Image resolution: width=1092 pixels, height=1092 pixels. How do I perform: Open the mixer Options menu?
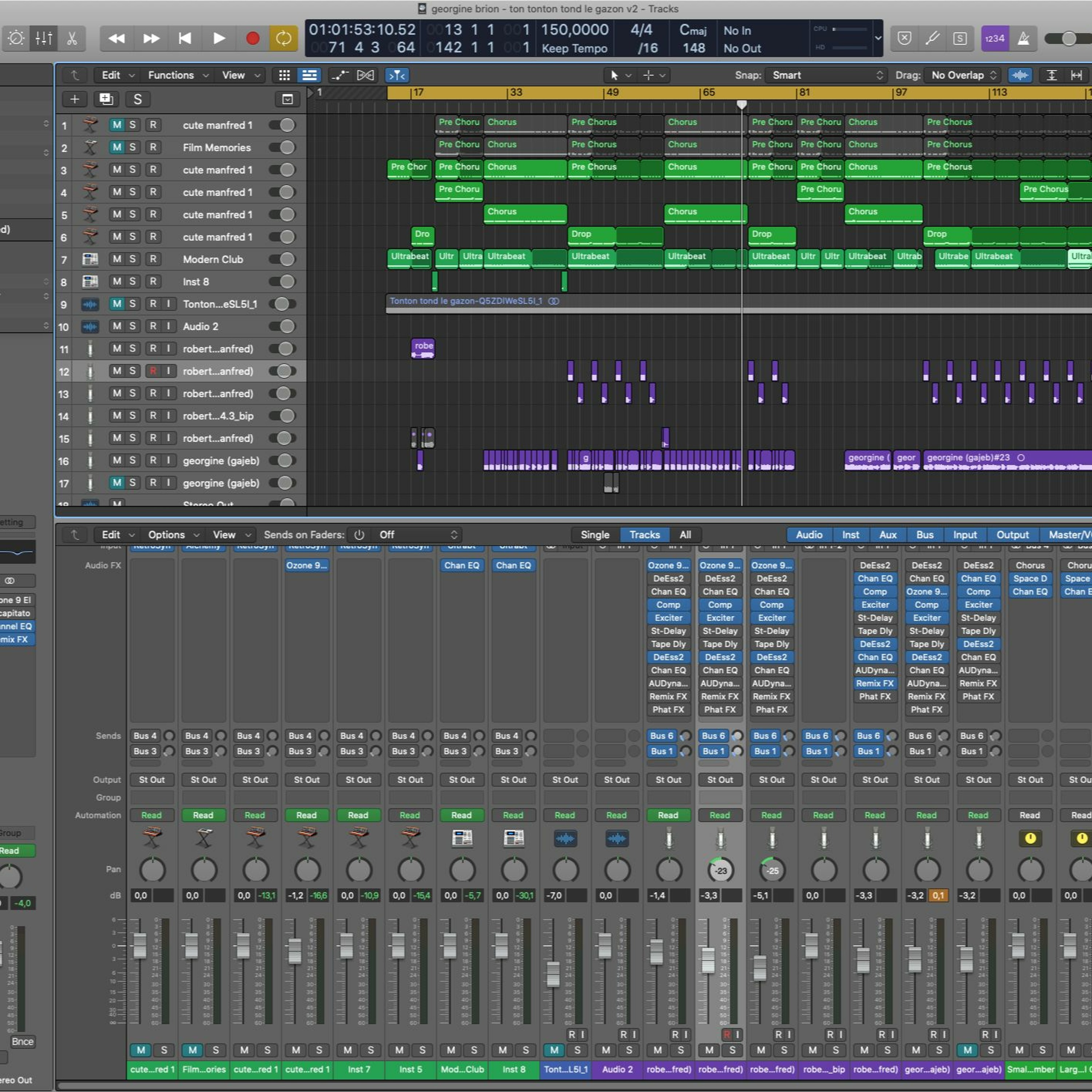click(173, 535)
